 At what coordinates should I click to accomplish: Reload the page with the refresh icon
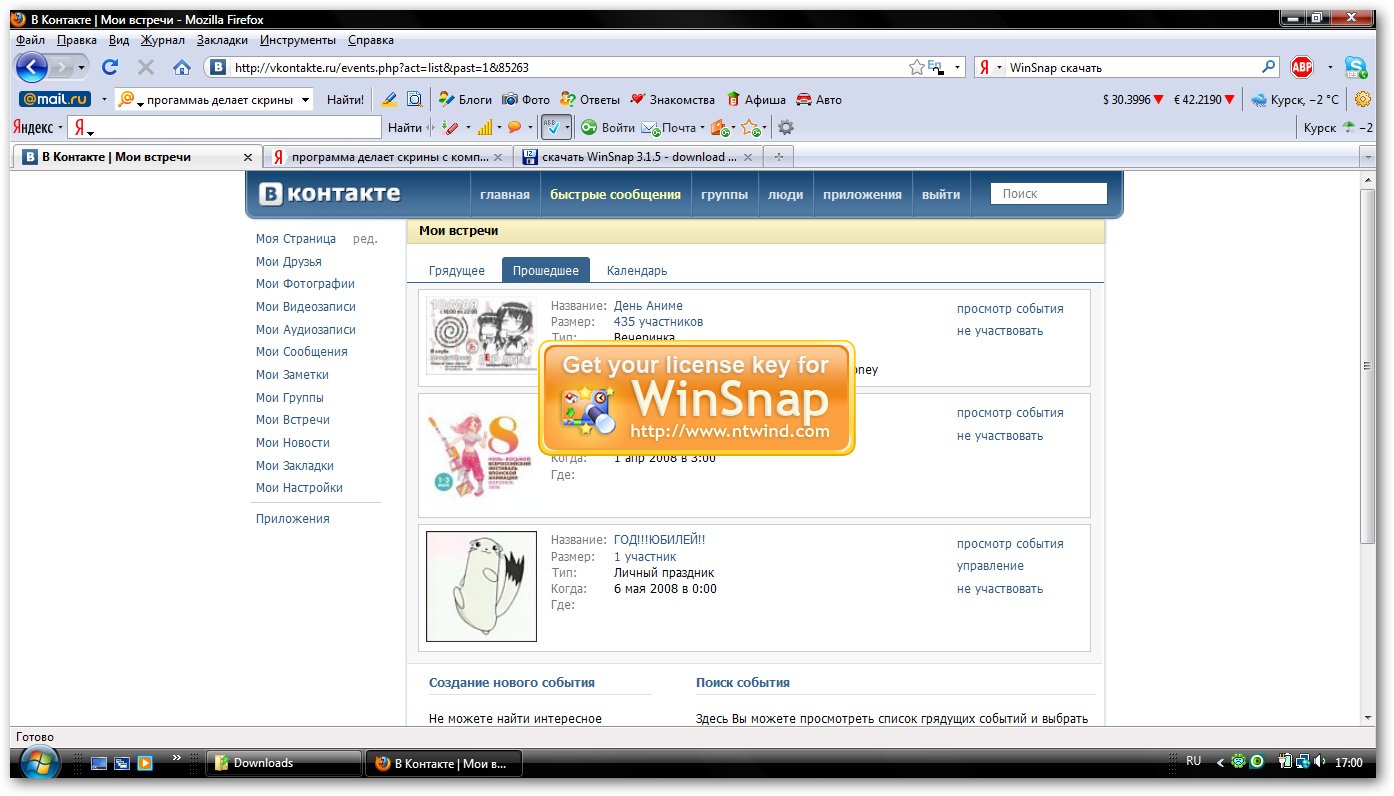pyautogui.click(x=110, y=68)
